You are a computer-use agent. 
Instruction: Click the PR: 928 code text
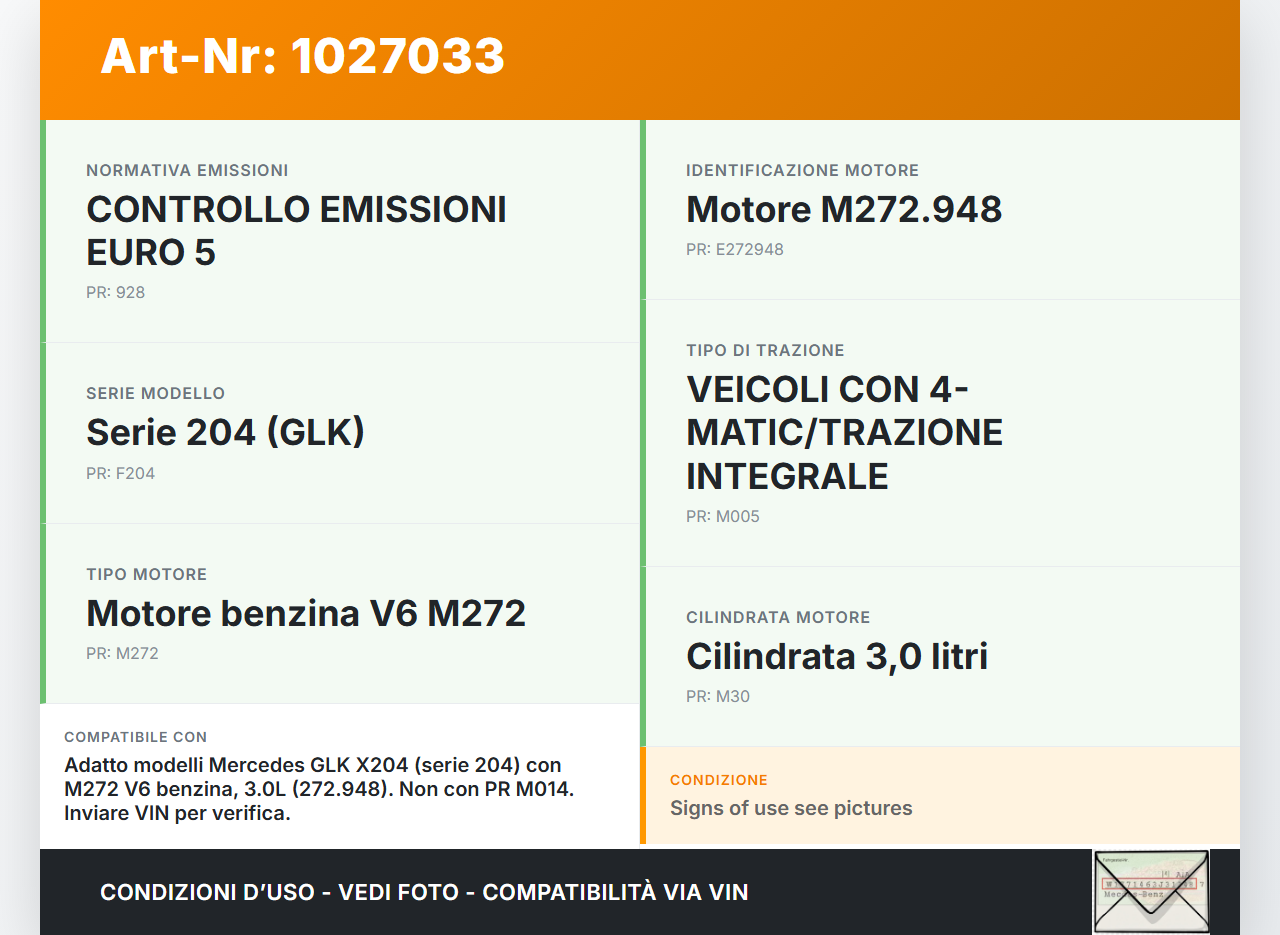pyautogui.click(x=115, y=293)
